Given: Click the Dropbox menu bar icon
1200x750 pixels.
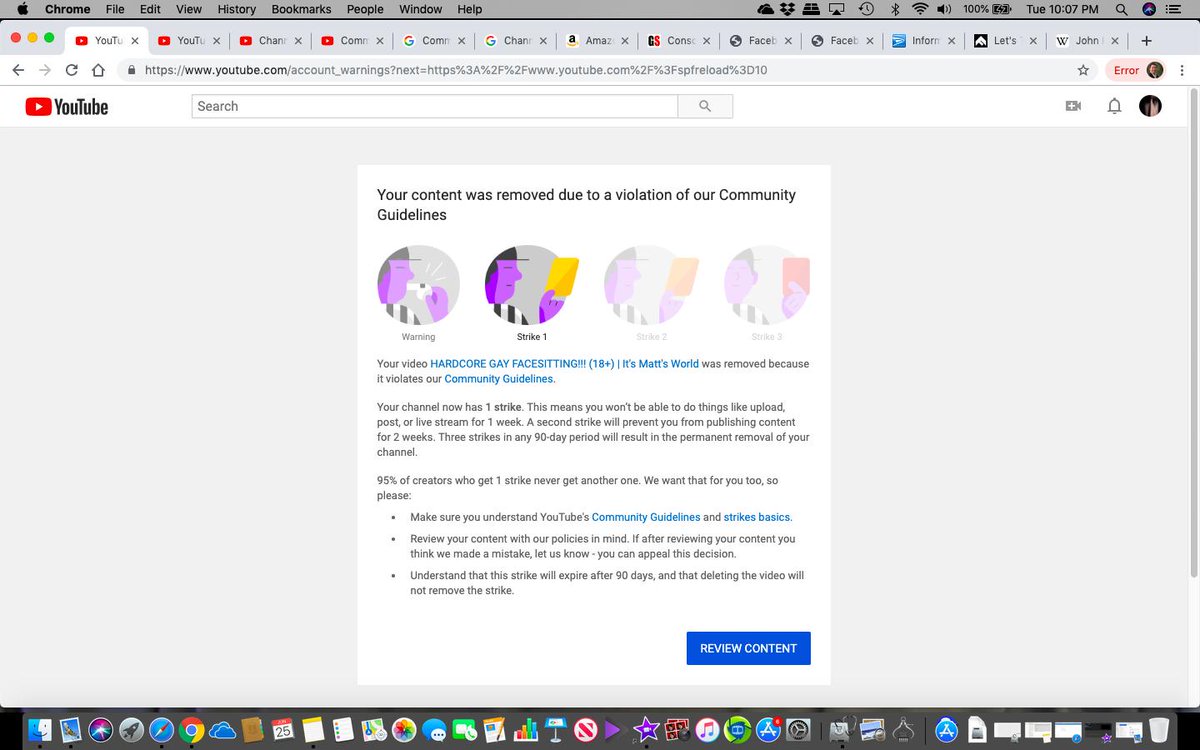Looking at the screenshot, I should tap(789, 9).
